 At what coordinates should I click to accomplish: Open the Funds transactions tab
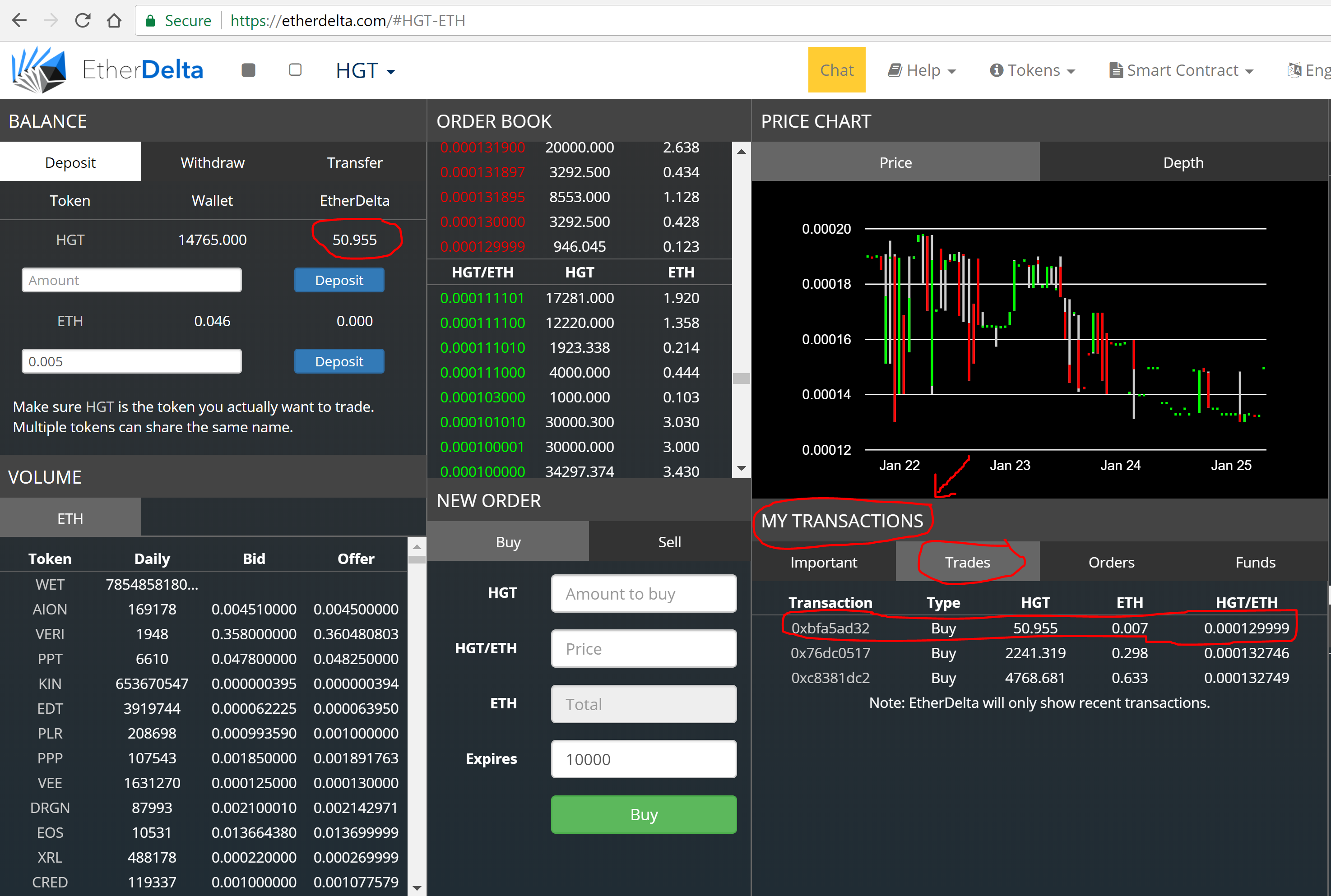point(1255,562)
